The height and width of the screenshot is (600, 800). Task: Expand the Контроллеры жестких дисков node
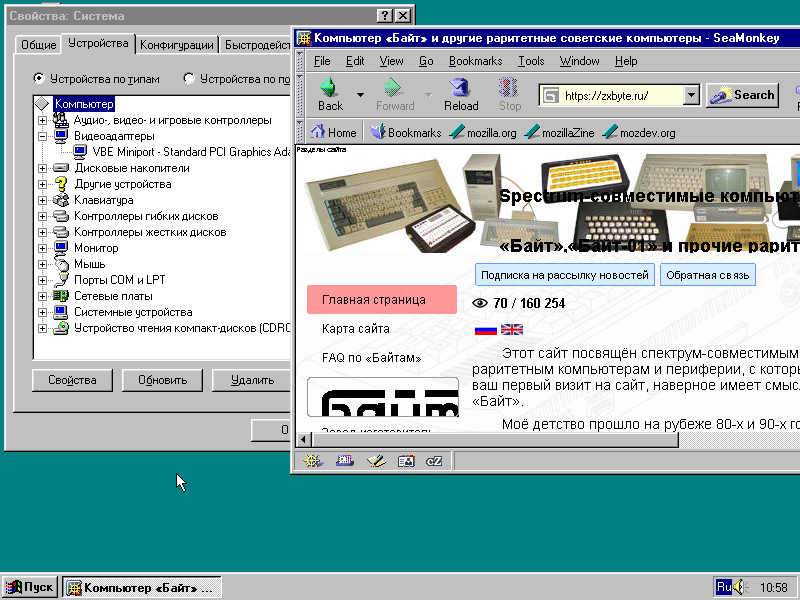click(42, 232)
